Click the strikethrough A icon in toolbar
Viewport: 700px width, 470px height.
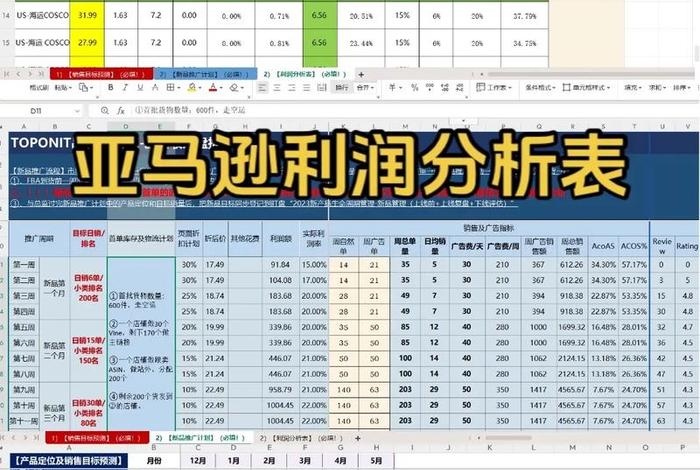point(155,87)
